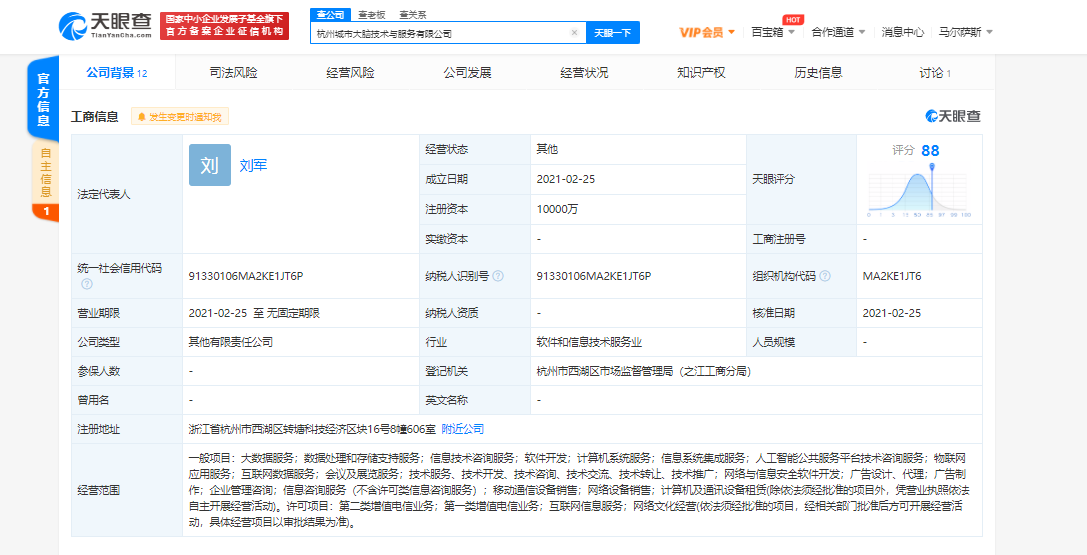
Task: Click help icon next to 纳税人识别号
Action: point(498,276)
